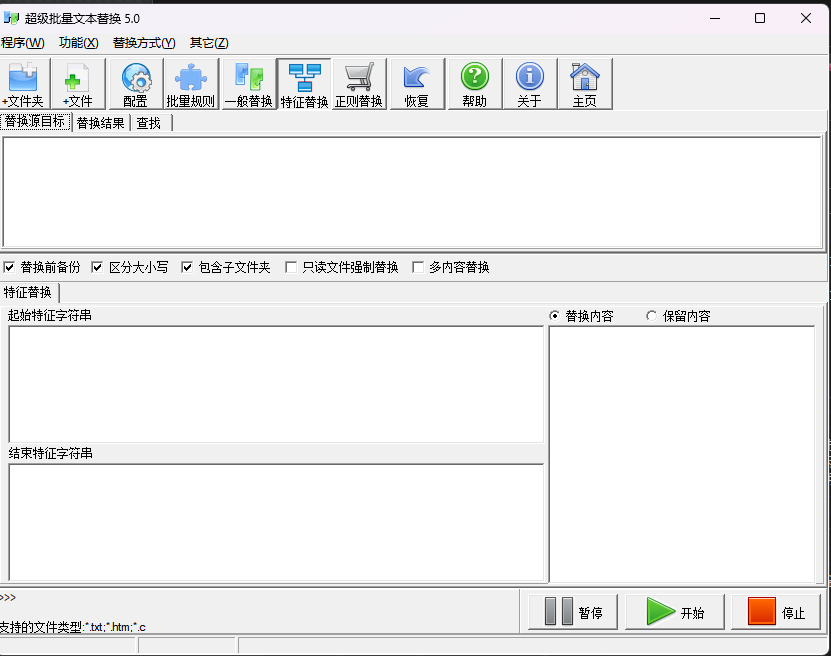The image size is (831, 656).
Task: Open the 主页 homepage icon
Action: [585, 83]
